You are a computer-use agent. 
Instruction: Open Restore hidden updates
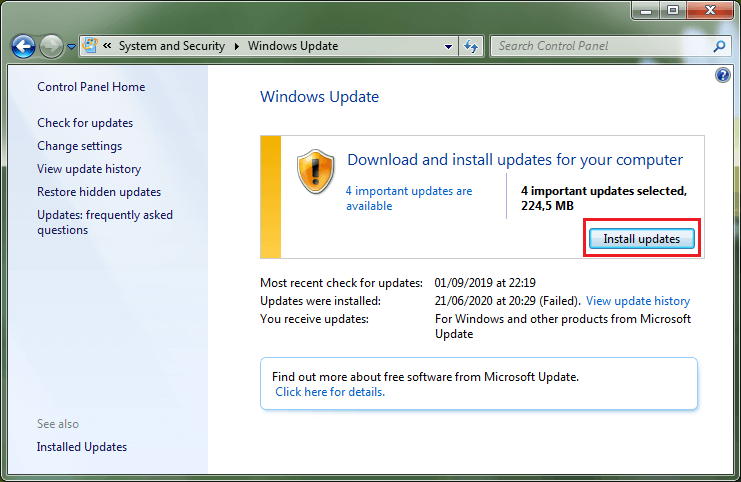pos(99,192)
